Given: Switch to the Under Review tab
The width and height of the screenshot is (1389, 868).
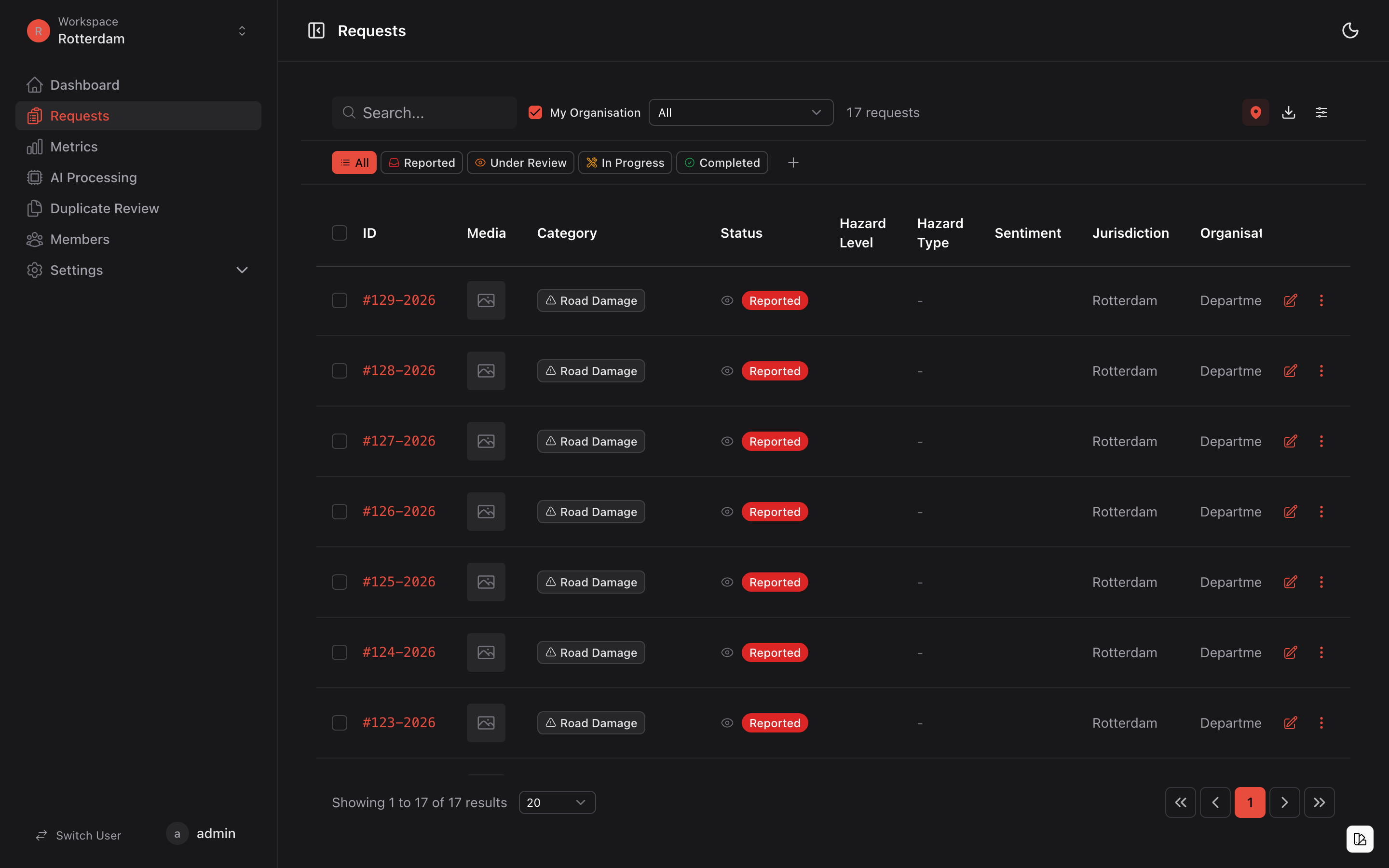Looking at the screenshot, I should point(520,163).
